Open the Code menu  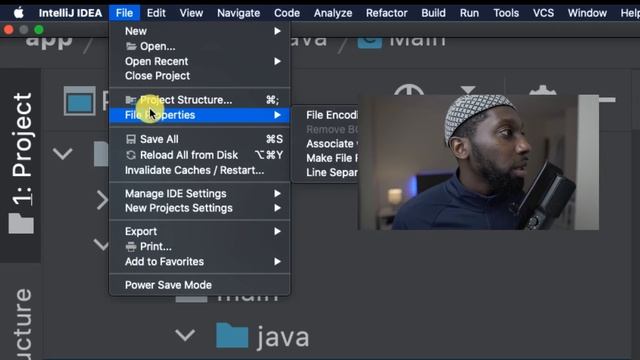(x=287, y=13)
